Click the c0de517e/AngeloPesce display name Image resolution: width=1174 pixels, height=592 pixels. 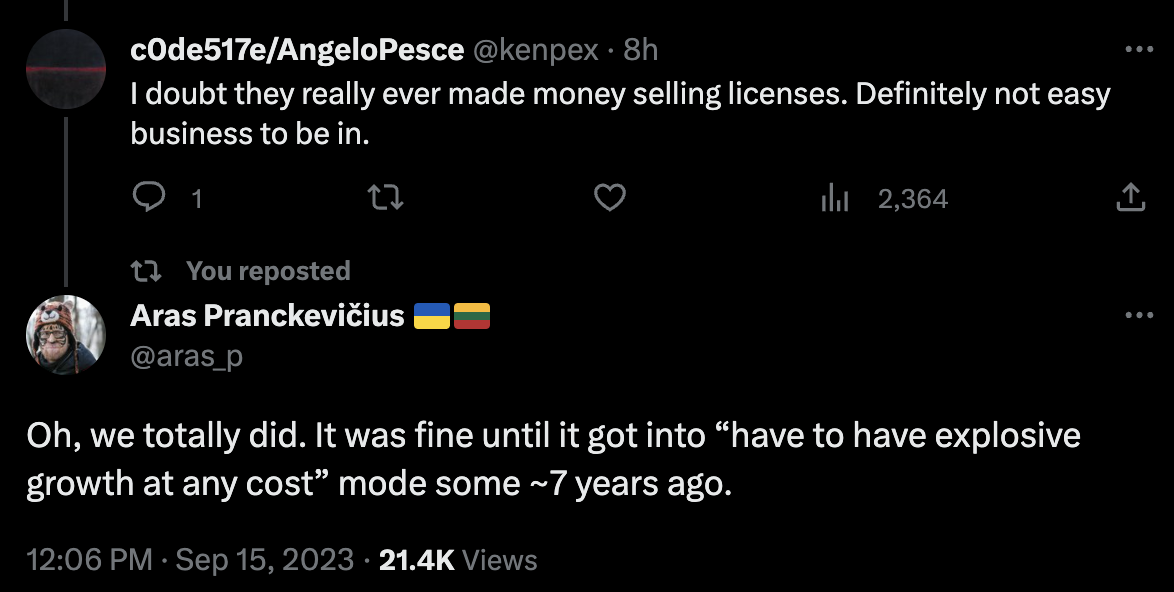click(297, 49)
